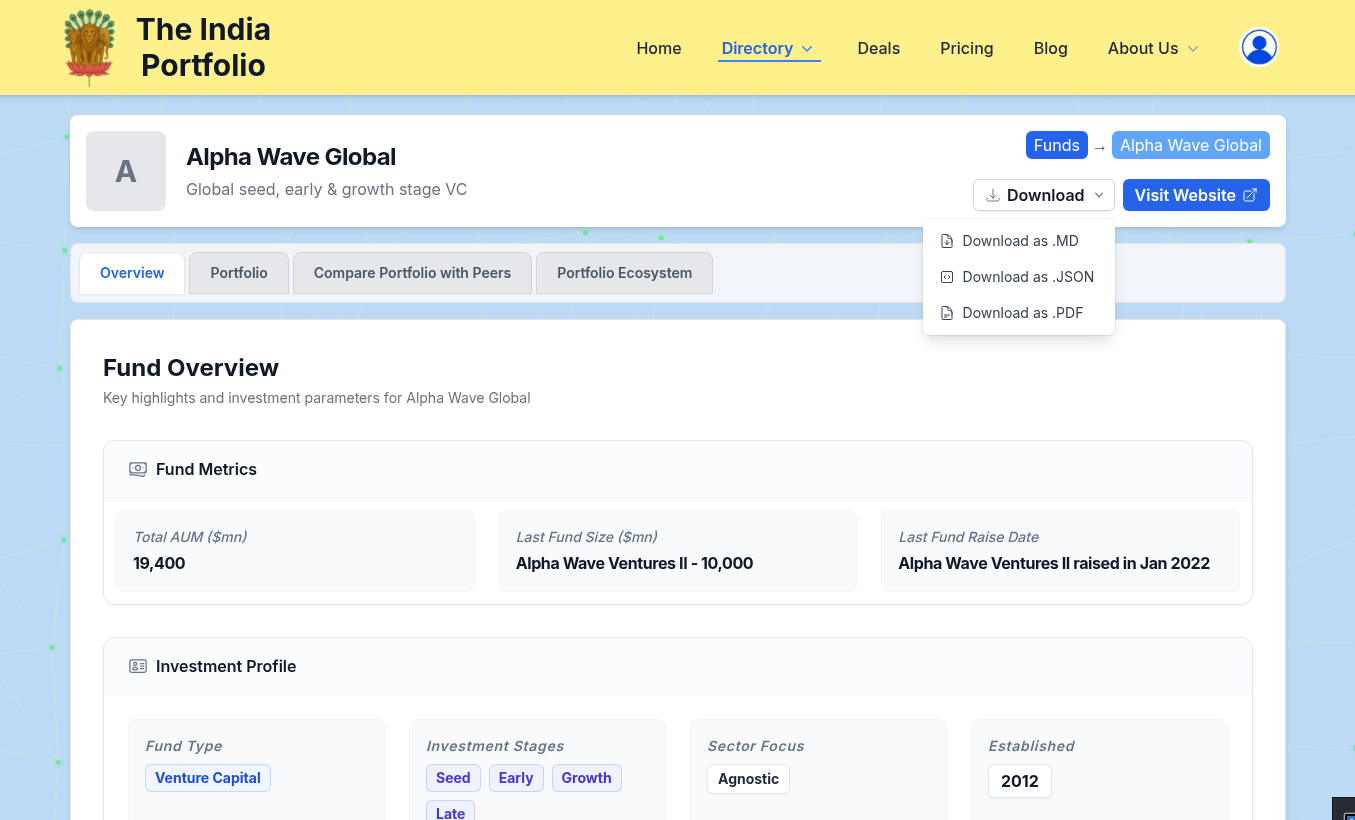
Task: Click The India Portfolio site title
Action: pyautogui.click(x=204, y=47)
